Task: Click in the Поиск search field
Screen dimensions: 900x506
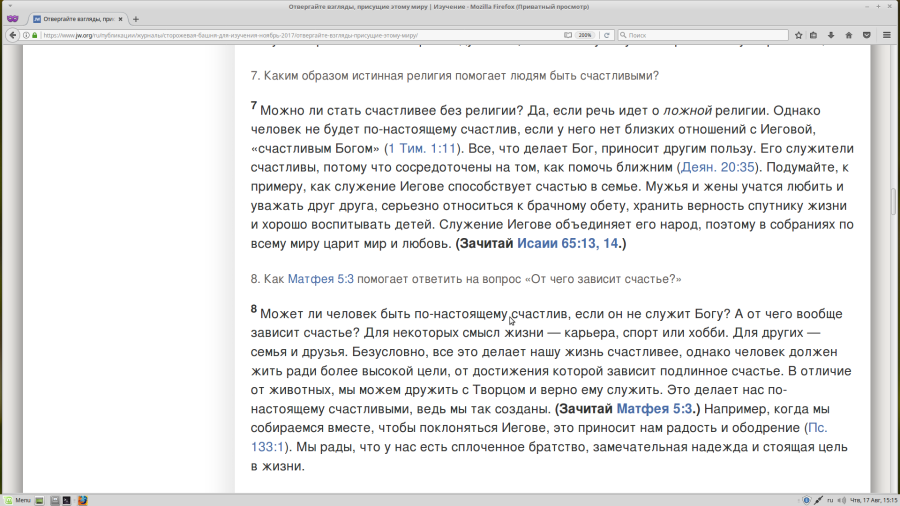Action: 703,35
